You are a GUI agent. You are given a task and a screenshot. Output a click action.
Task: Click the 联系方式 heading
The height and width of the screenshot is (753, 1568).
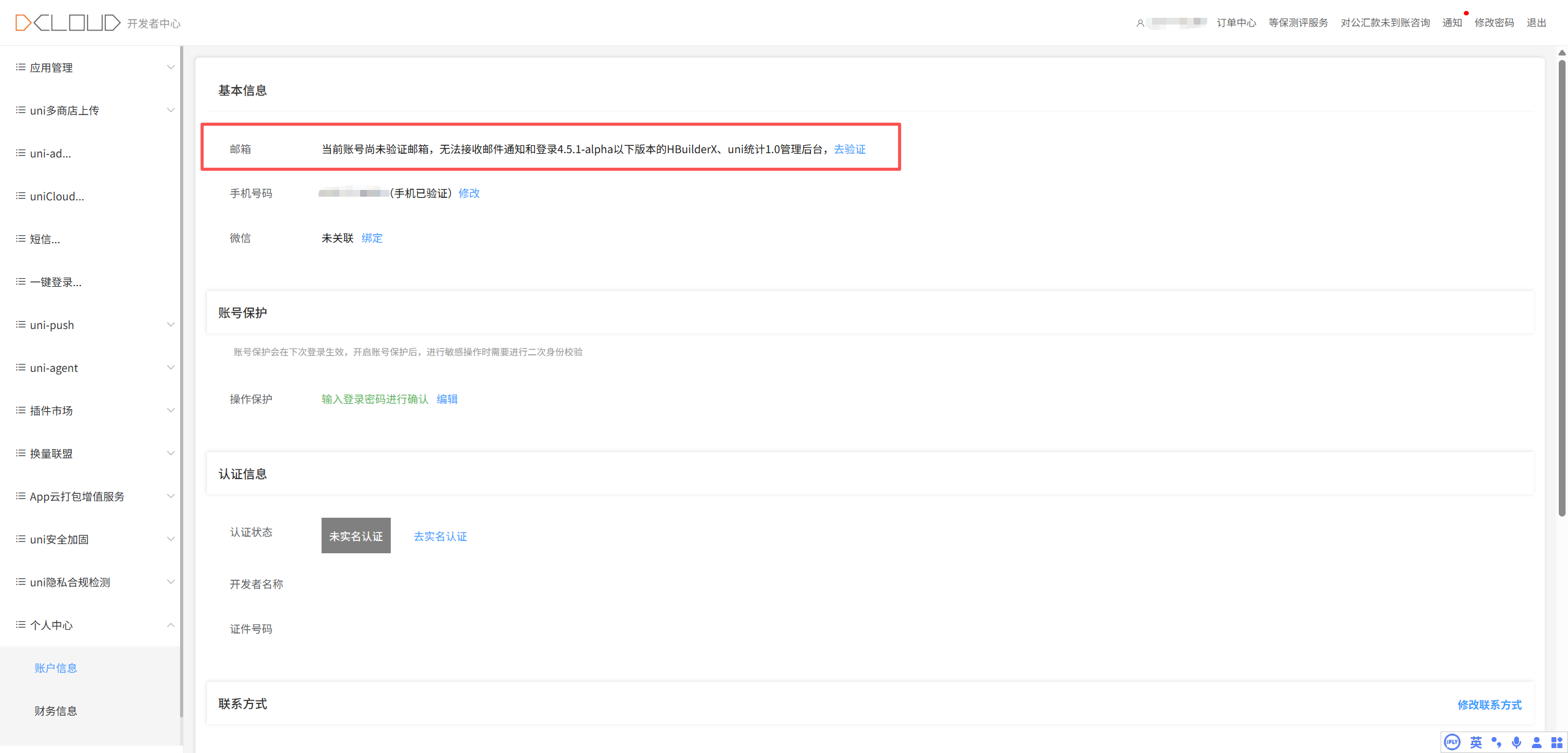tap(243, 704)
